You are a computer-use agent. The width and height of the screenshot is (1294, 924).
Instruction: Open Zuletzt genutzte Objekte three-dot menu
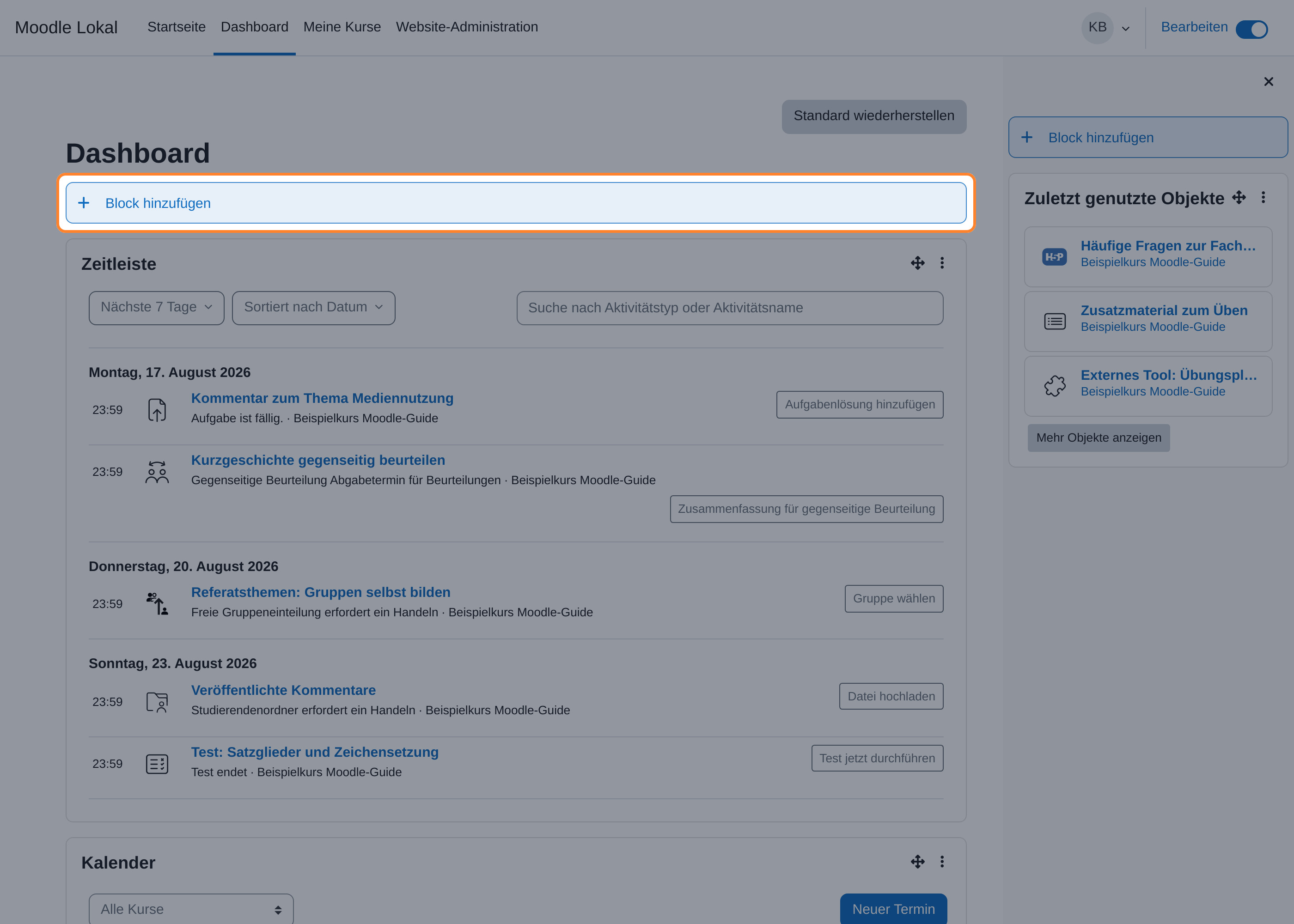[x=1263, y=197]
